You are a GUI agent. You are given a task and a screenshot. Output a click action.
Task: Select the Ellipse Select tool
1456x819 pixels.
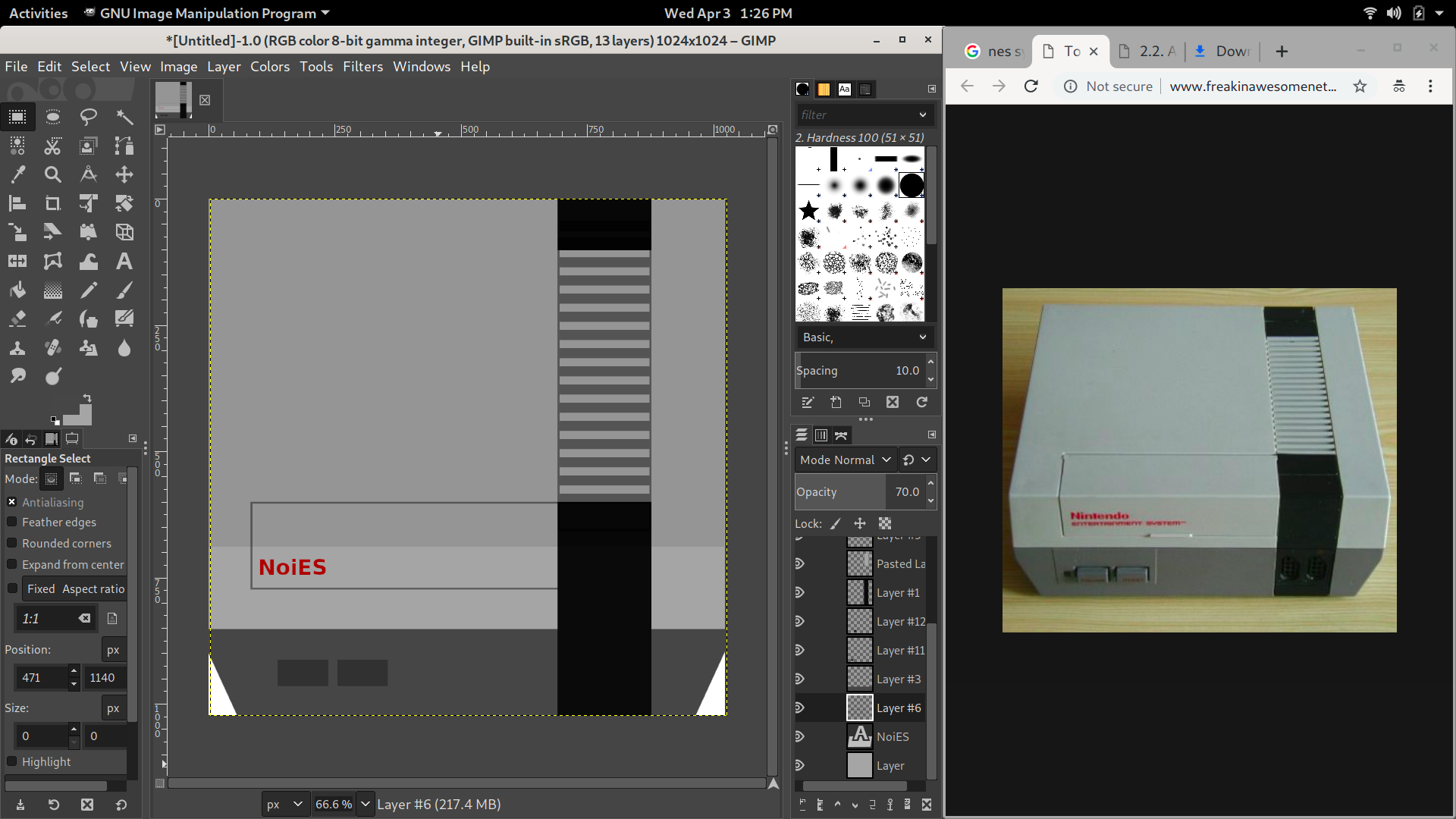tap(53, 117)
